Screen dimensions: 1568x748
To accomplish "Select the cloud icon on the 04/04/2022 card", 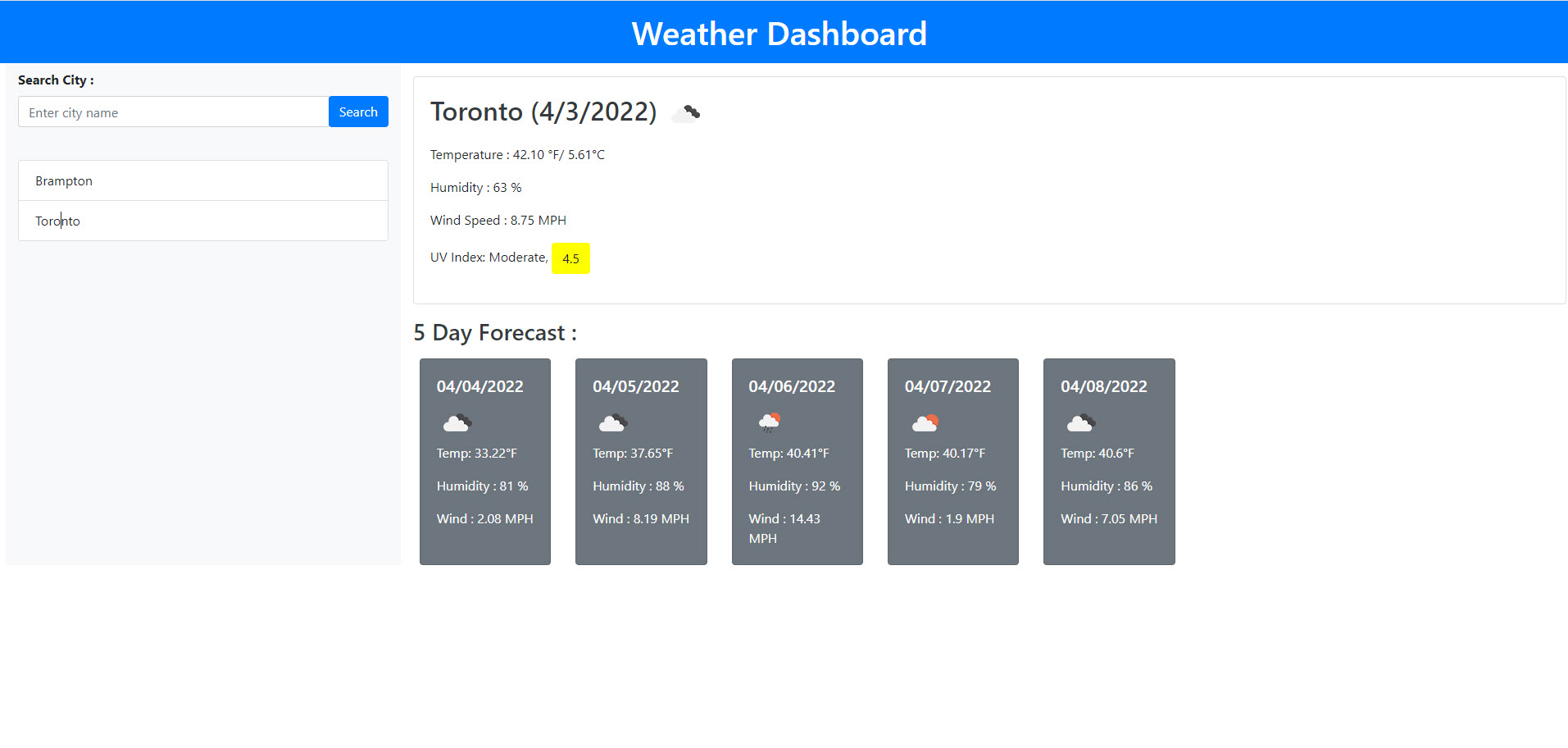I will click(x=457, y=422).
